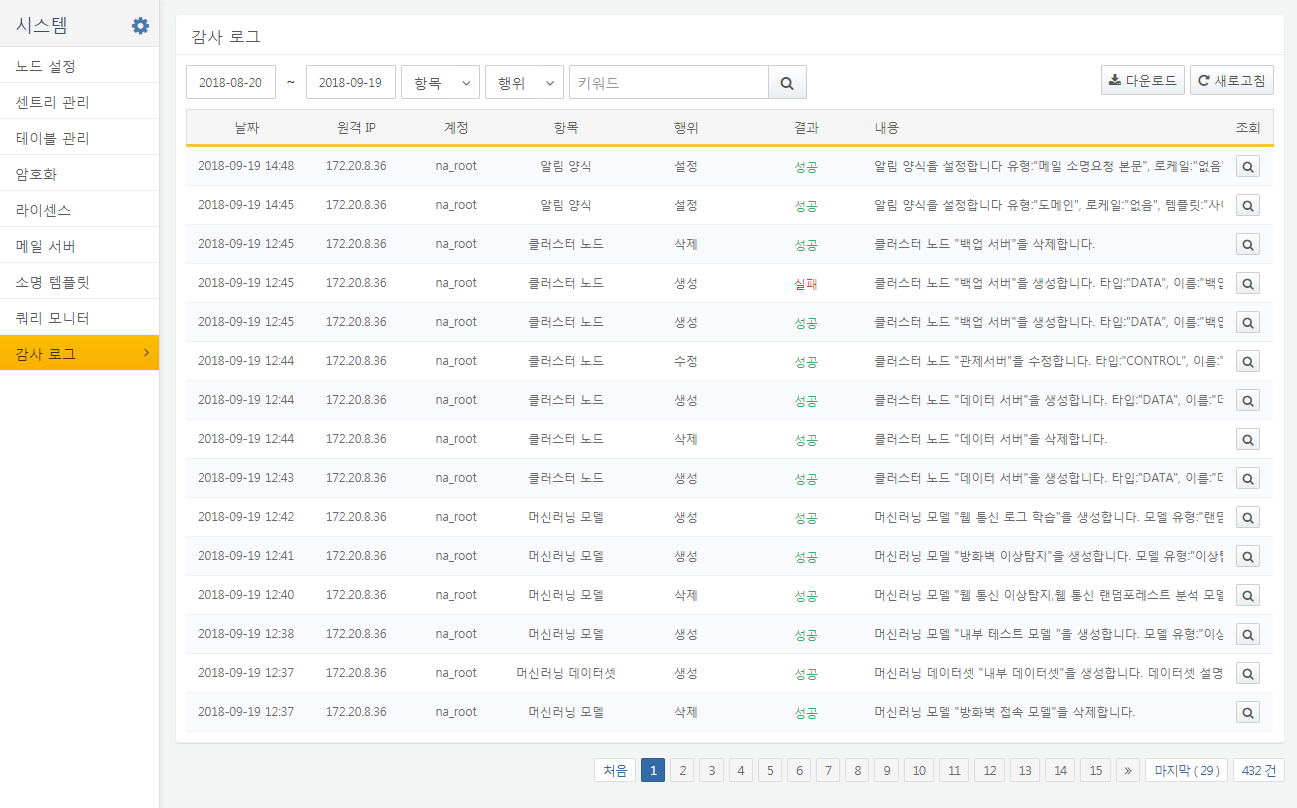The width and height of the screenshot is (1297, 808).
Task: Open lookup for "데이터 서버" 삭제 at 12:44
Action: pos(1248,439)
